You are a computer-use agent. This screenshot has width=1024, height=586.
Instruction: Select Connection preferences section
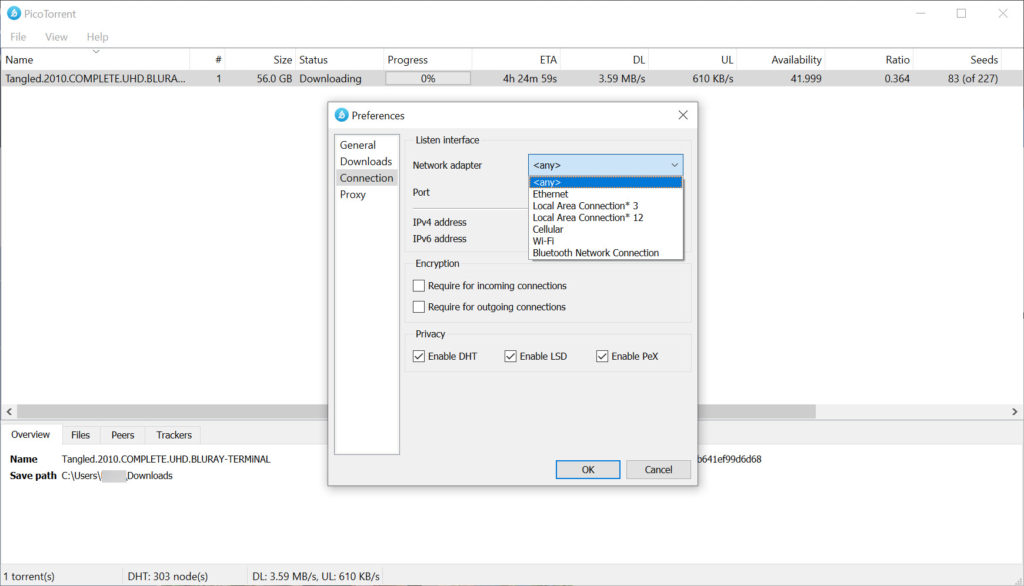click(x=366, y=178)
